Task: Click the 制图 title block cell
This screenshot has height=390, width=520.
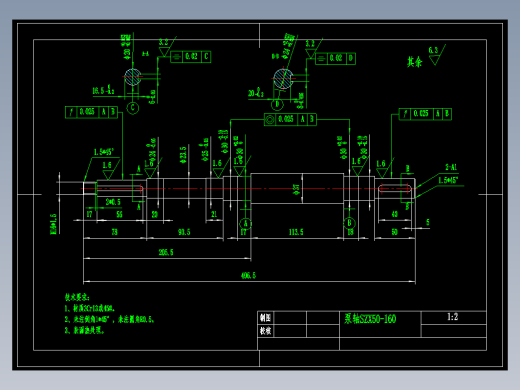Action: tap(265, 318)
